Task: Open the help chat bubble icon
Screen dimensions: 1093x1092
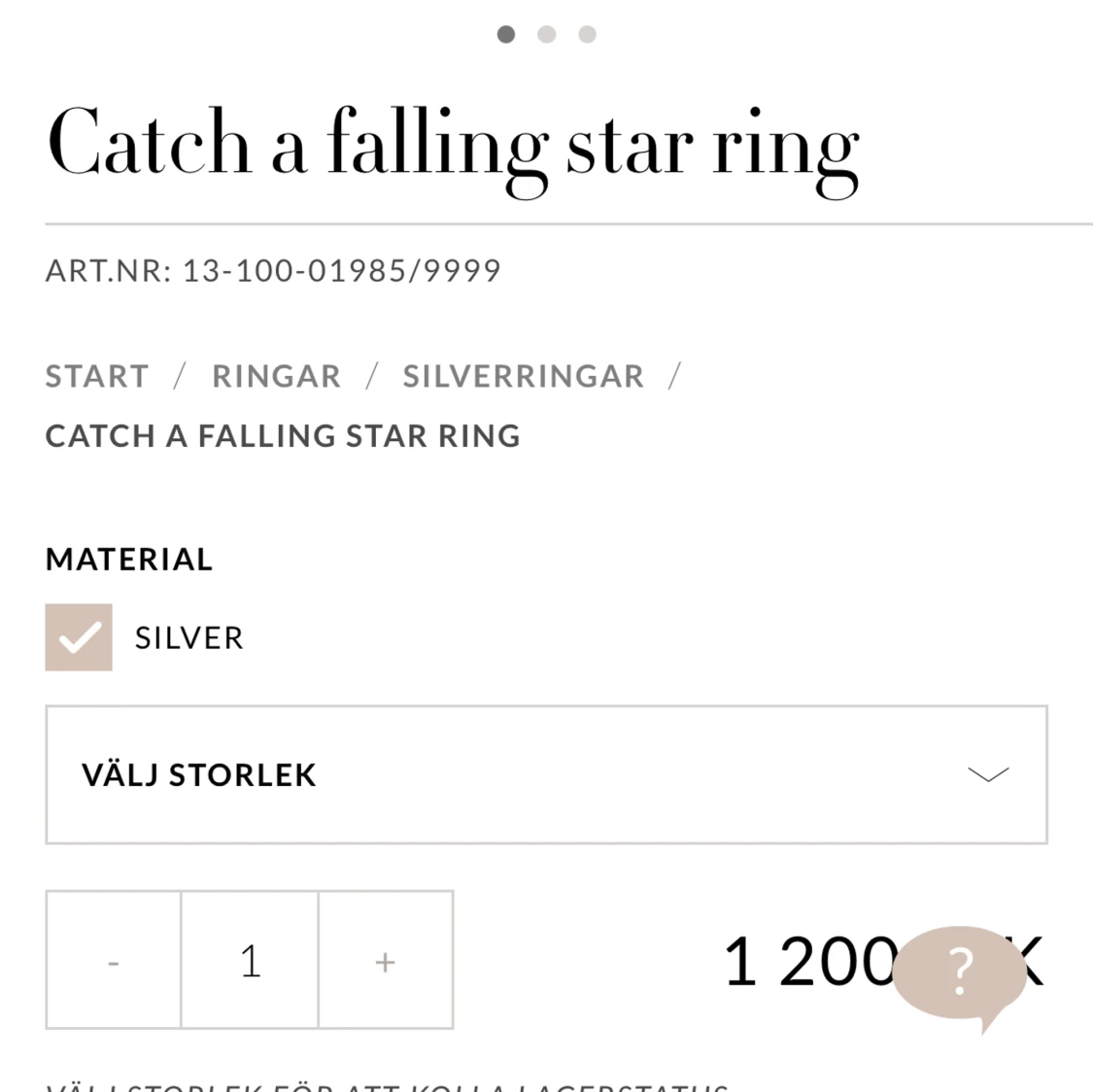Action: point(960,974)
